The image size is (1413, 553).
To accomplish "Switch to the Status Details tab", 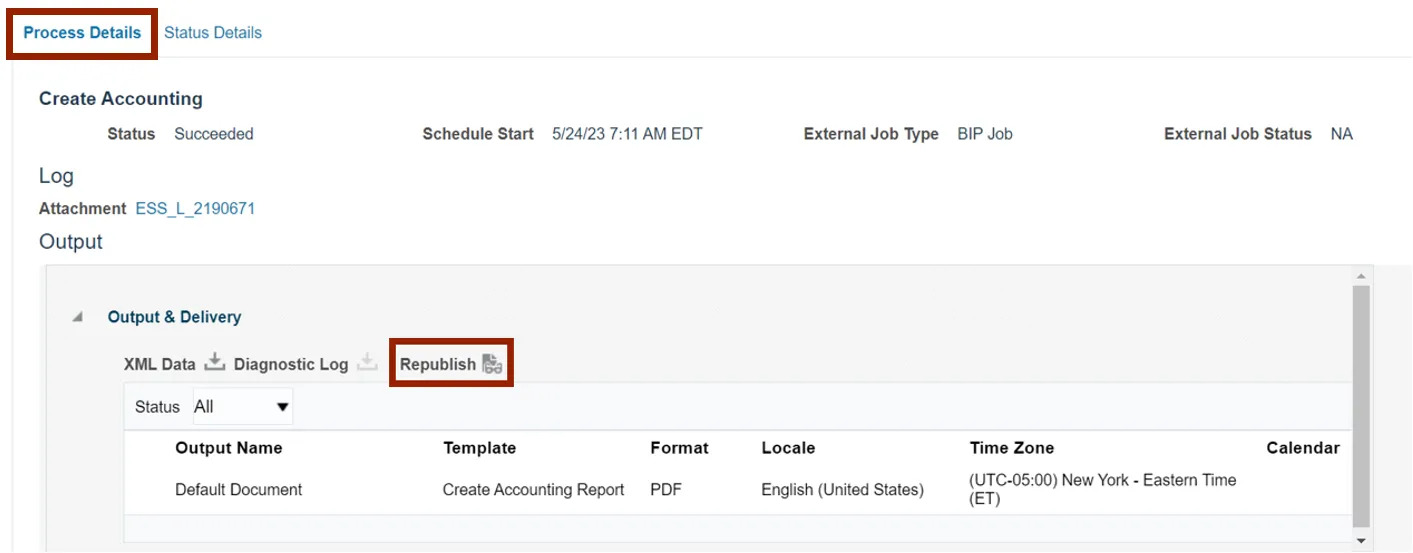I will coord(213,33).
